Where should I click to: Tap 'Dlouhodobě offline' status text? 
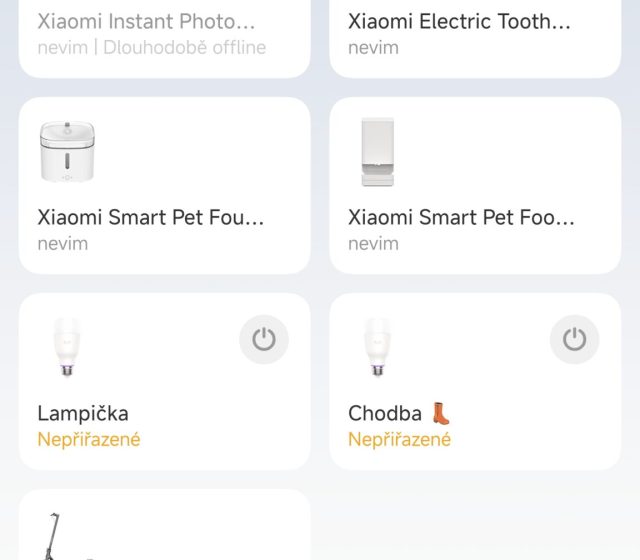tap(186, 47)
